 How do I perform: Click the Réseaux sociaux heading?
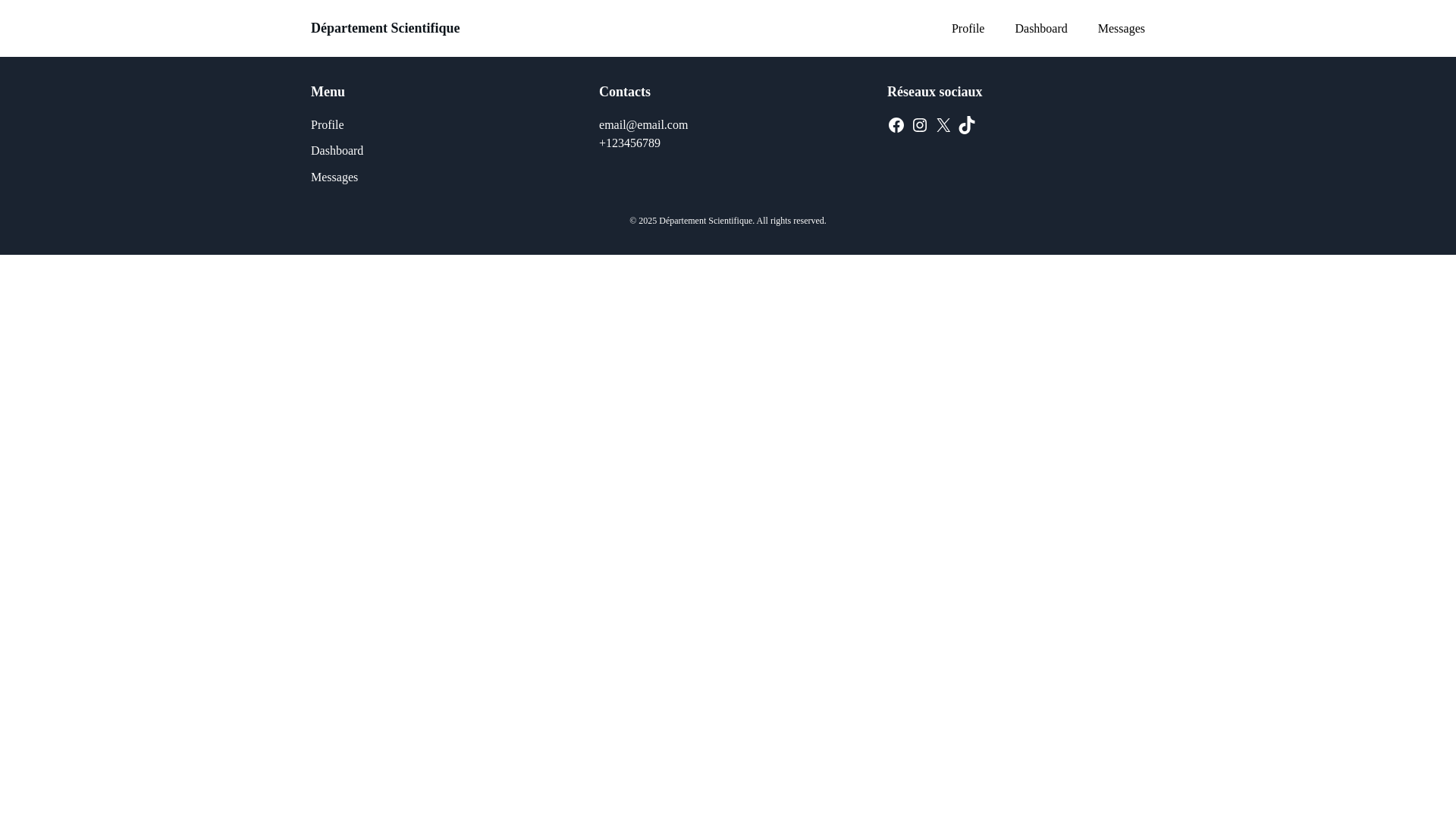[x=934, y=92]
